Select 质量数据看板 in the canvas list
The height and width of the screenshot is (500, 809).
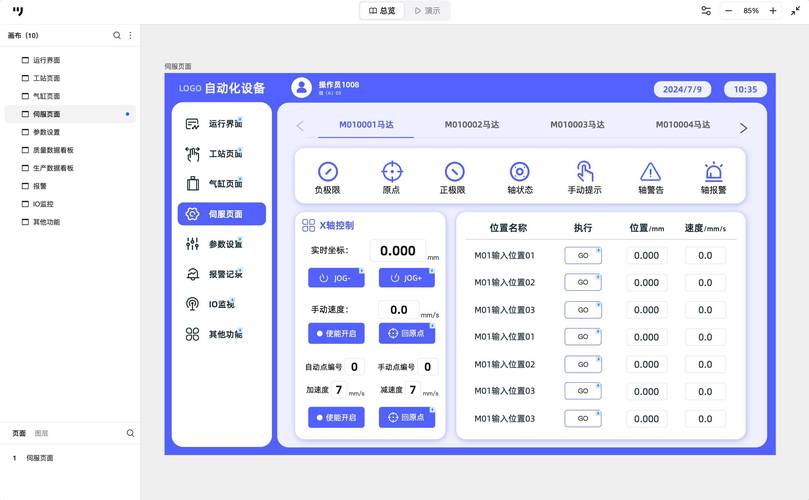point(70,150)
